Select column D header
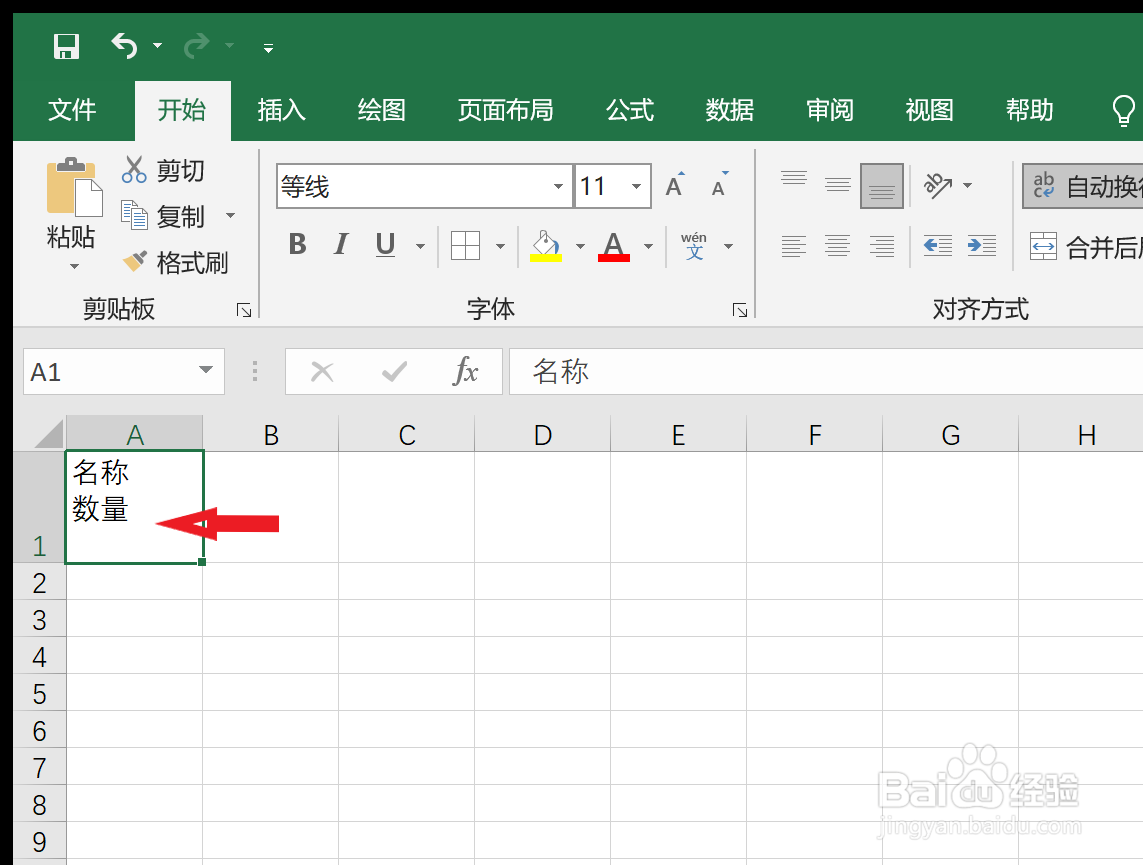1143x865 pixels. pyautogui.click(x=542, y=434)
